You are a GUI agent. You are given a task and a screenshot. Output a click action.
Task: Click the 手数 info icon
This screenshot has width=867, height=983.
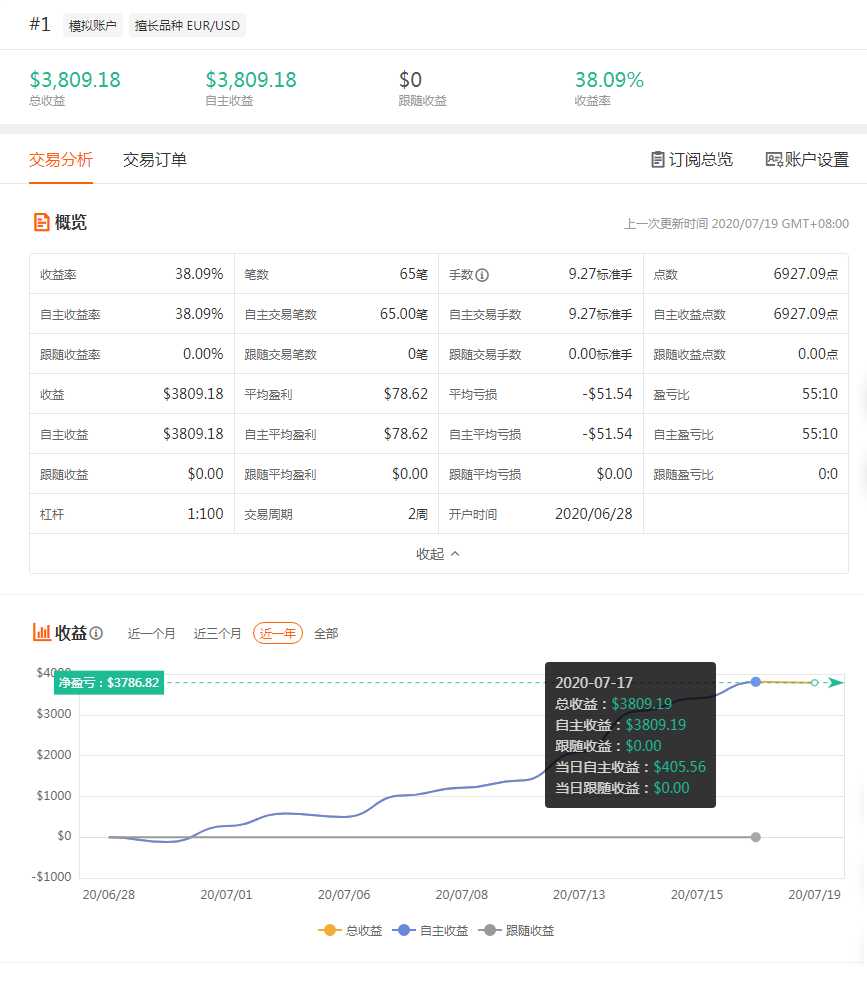(482, 275)
